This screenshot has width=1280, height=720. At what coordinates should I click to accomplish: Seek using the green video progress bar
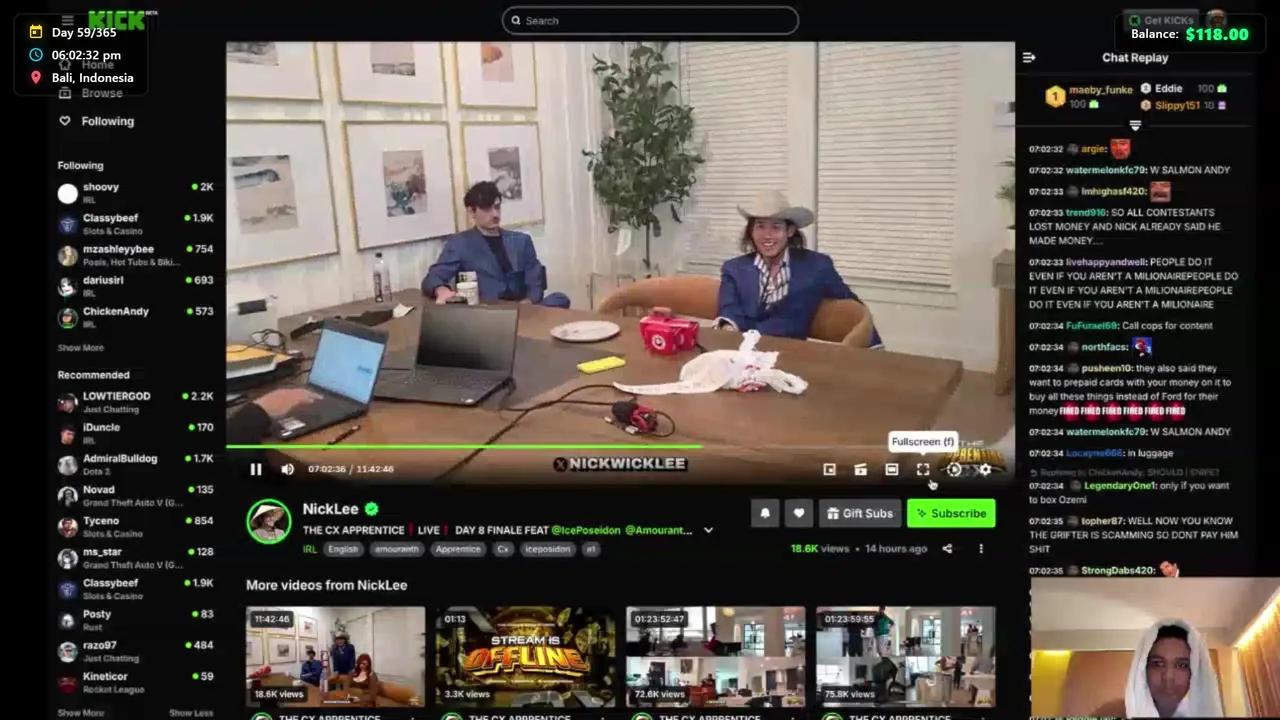coord(620,447)
